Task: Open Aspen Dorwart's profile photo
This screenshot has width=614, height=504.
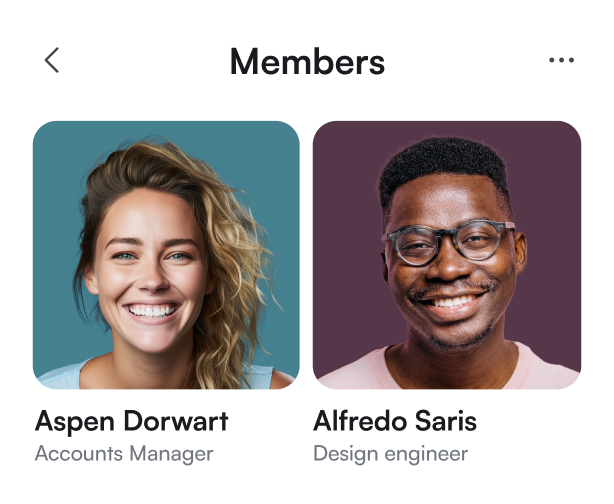Action: click(x=166, y=255)
